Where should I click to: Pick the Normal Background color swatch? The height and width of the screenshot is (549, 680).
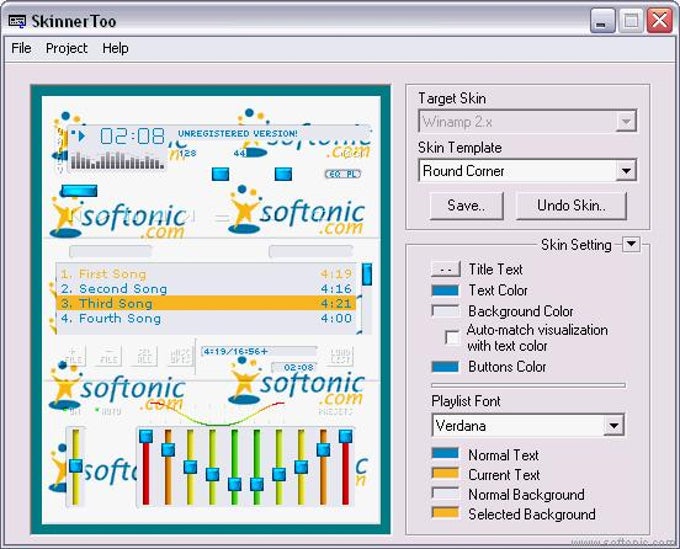(x=445, y=493)
